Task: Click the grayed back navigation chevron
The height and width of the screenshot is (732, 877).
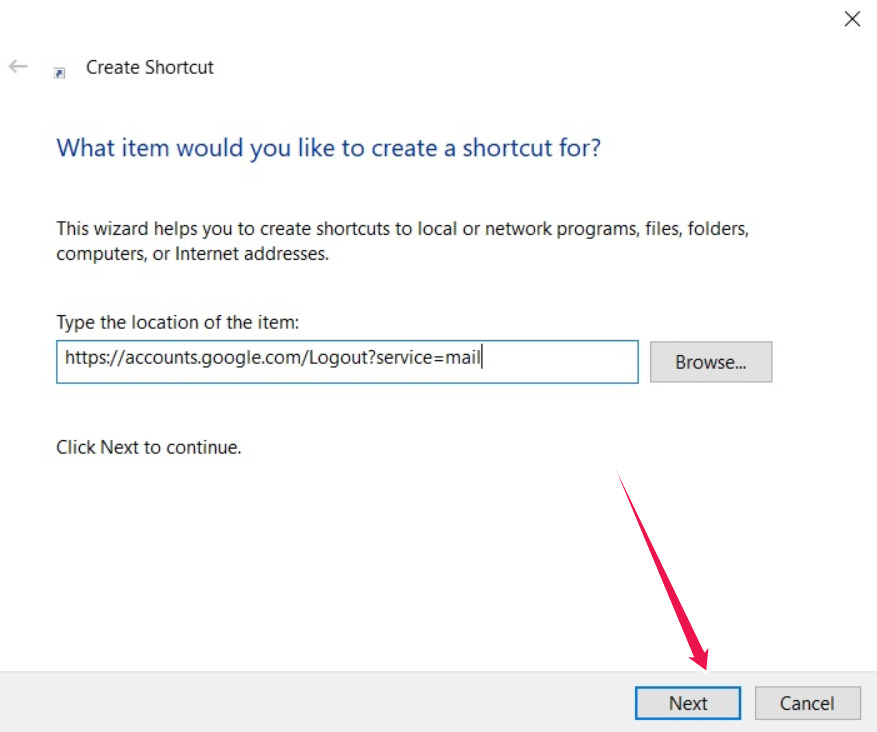Action: pyautogui.click(x=17, y=66)
